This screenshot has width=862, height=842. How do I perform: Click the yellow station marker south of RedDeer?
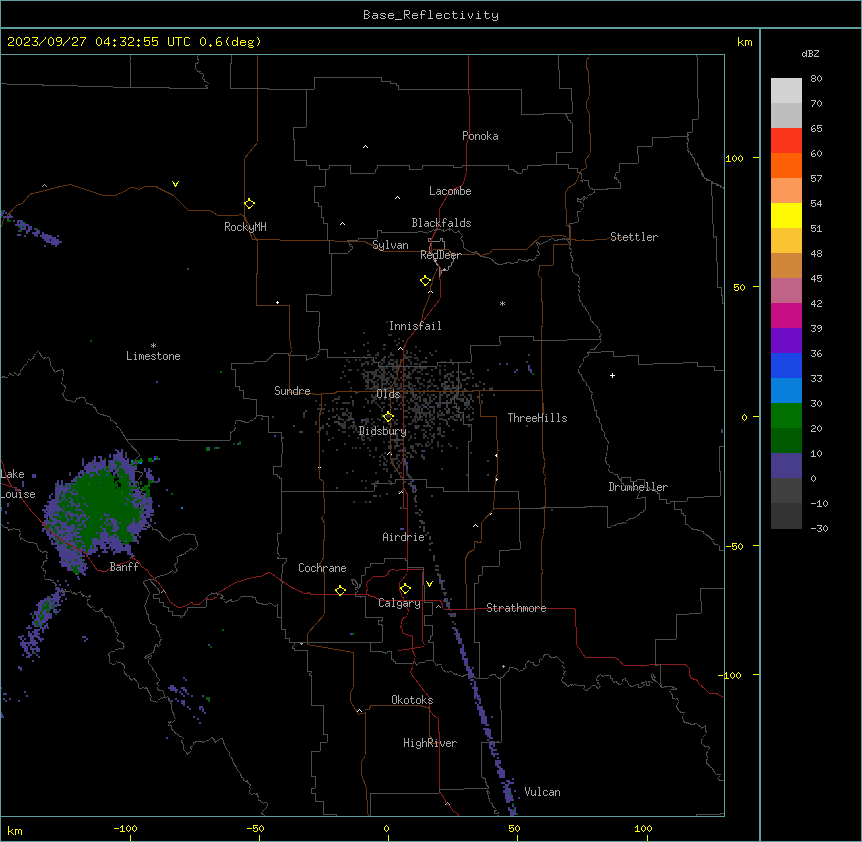point(425,281)
